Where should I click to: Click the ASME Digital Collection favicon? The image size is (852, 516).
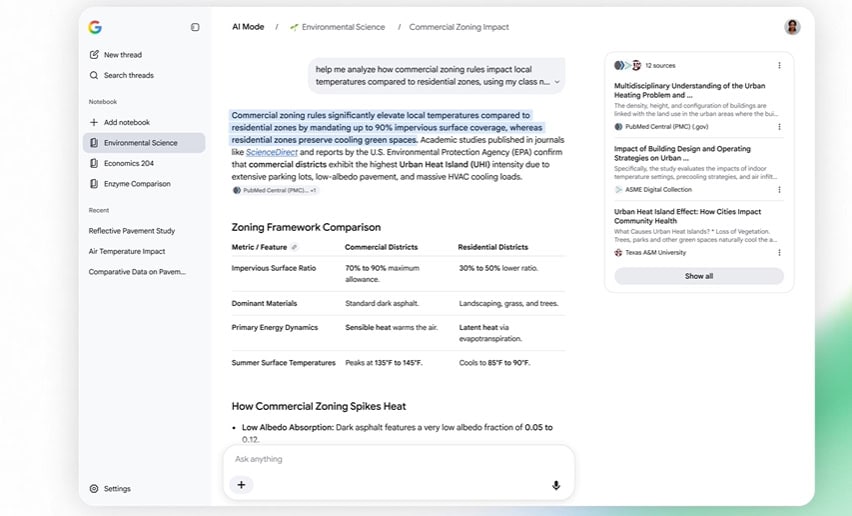618,190
